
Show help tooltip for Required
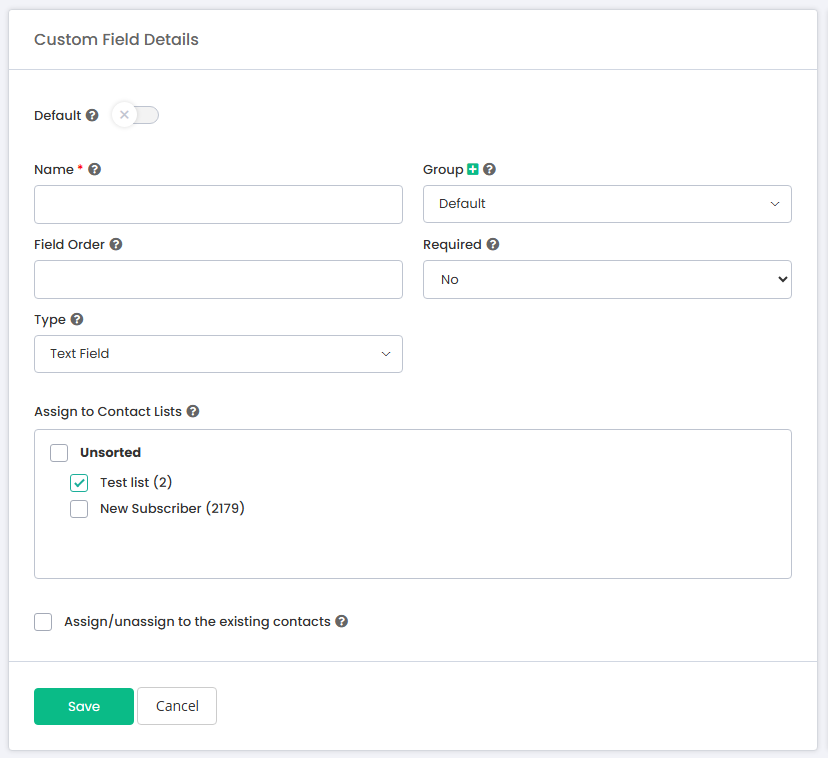point(493,245)
